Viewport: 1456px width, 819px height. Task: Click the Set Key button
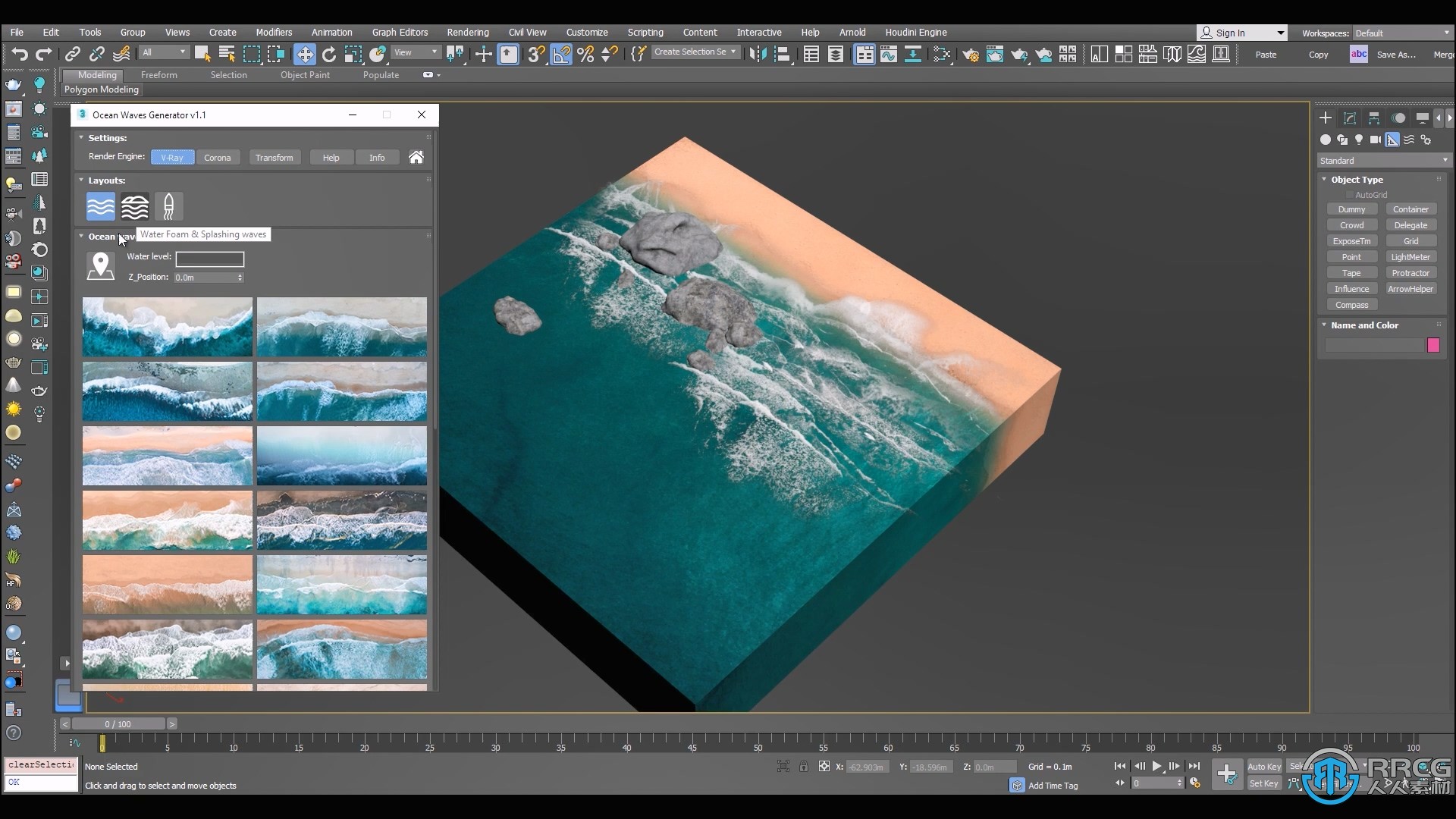pos(1264,783)
